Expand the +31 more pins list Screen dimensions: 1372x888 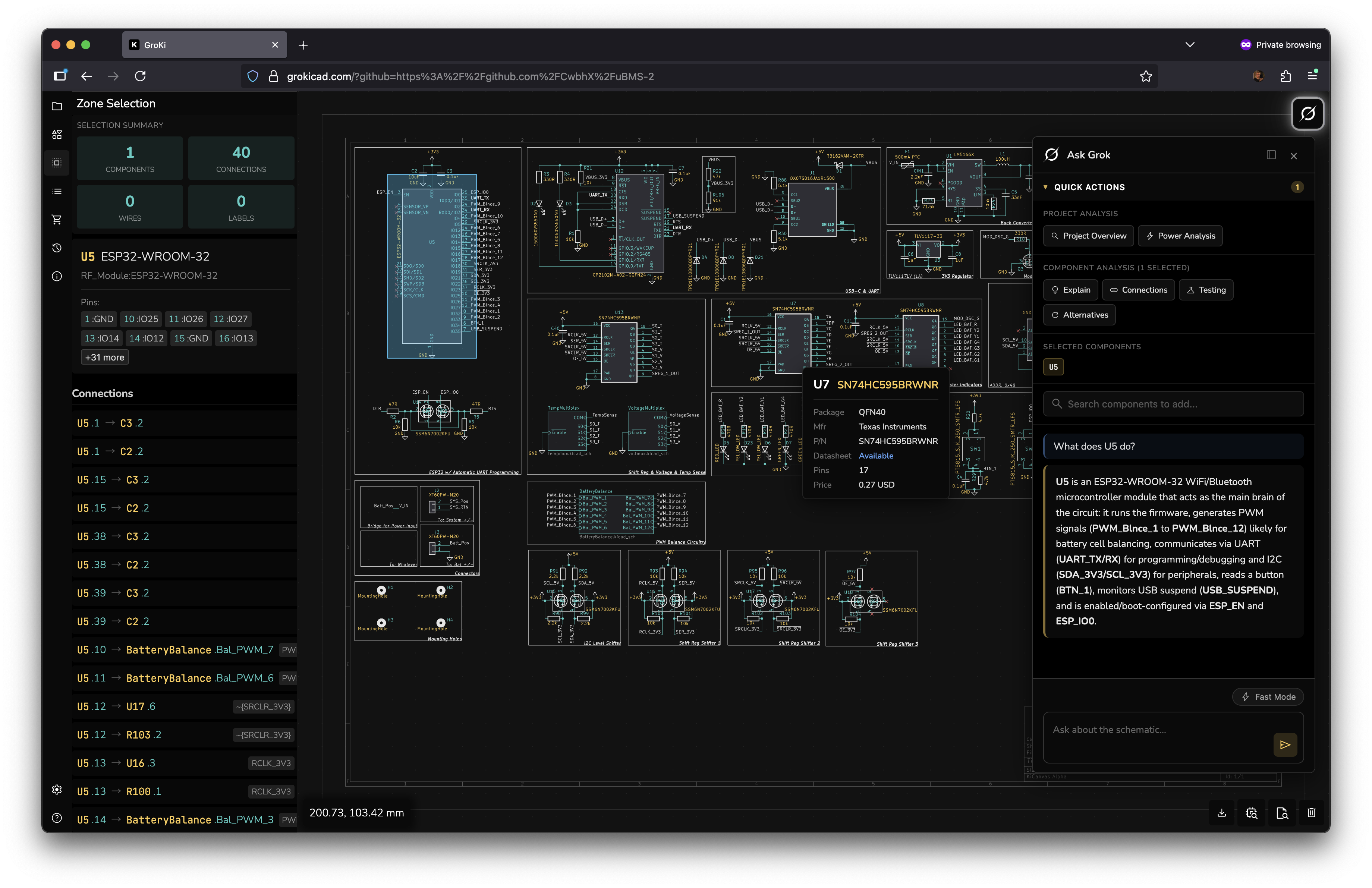(104, 357)
